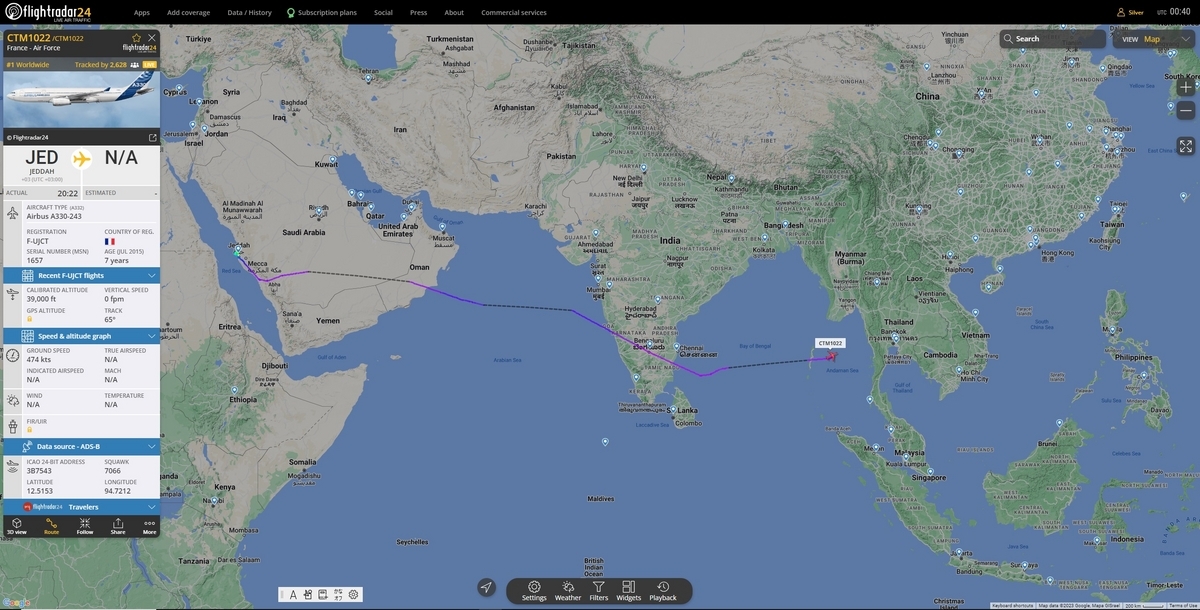Viewport: 1200px width, 610px height.
Task: Collapse the Speed & altitude graph section
Action: [81, 336]
